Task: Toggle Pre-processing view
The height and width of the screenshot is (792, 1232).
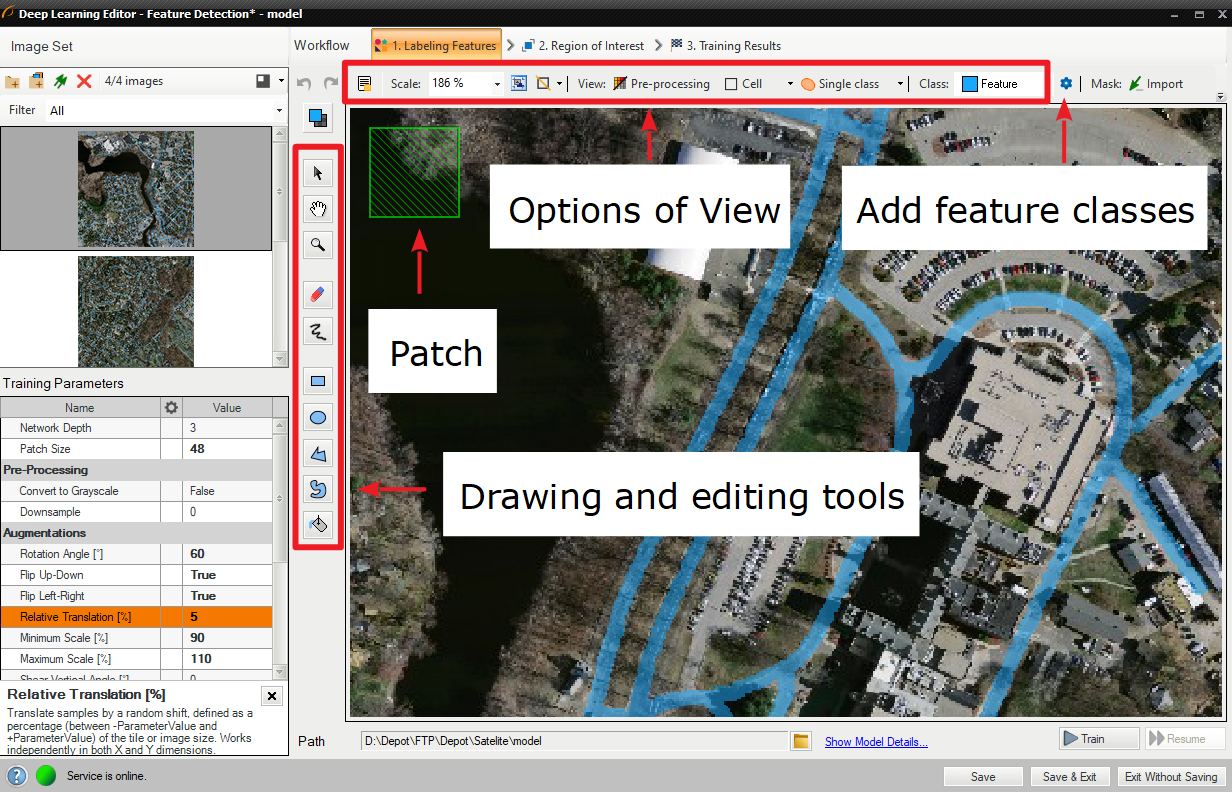Action: (661, 84)
